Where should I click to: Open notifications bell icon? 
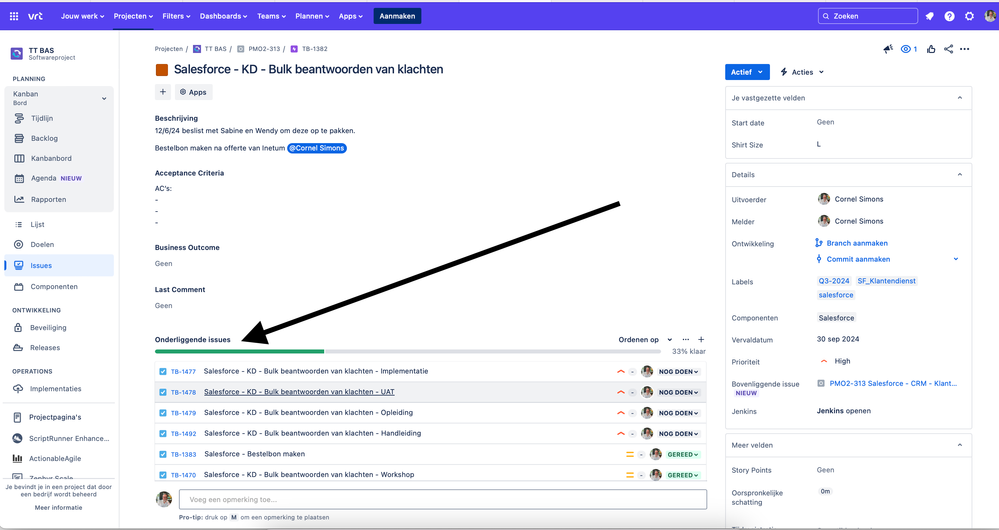(930, 16)
